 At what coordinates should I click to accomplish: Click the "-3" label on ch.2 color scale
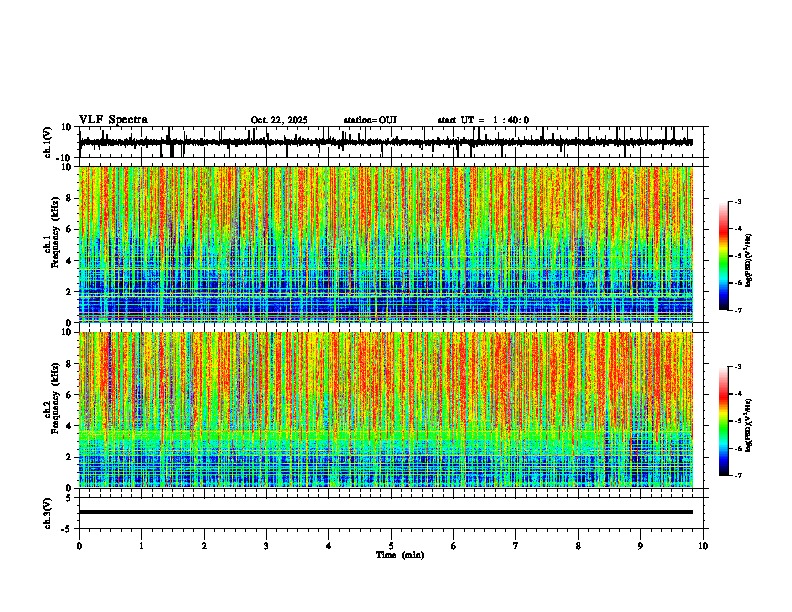tap(737, 367)
